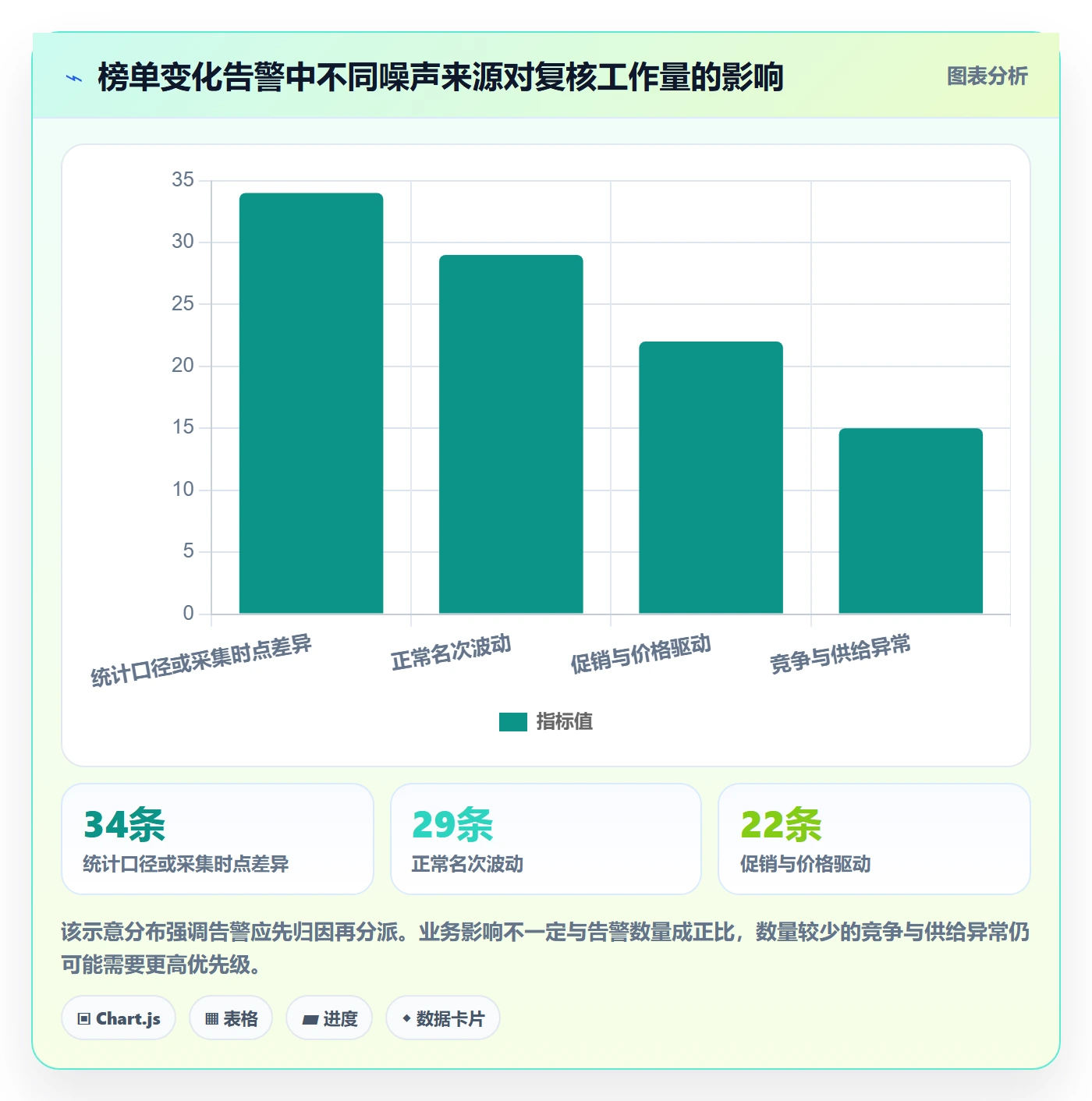Viewport: 1092px width, 1101px height.
Task: Click the x-axis label 统计口径或采集时点差异
Action: pyautogui.click(x=201, y=661)
